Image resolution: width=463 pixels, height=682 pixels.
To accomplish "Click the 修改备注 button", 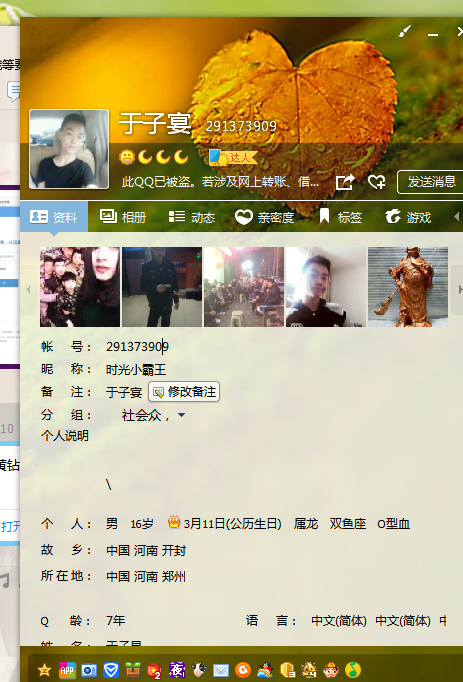I will point(184,392).
